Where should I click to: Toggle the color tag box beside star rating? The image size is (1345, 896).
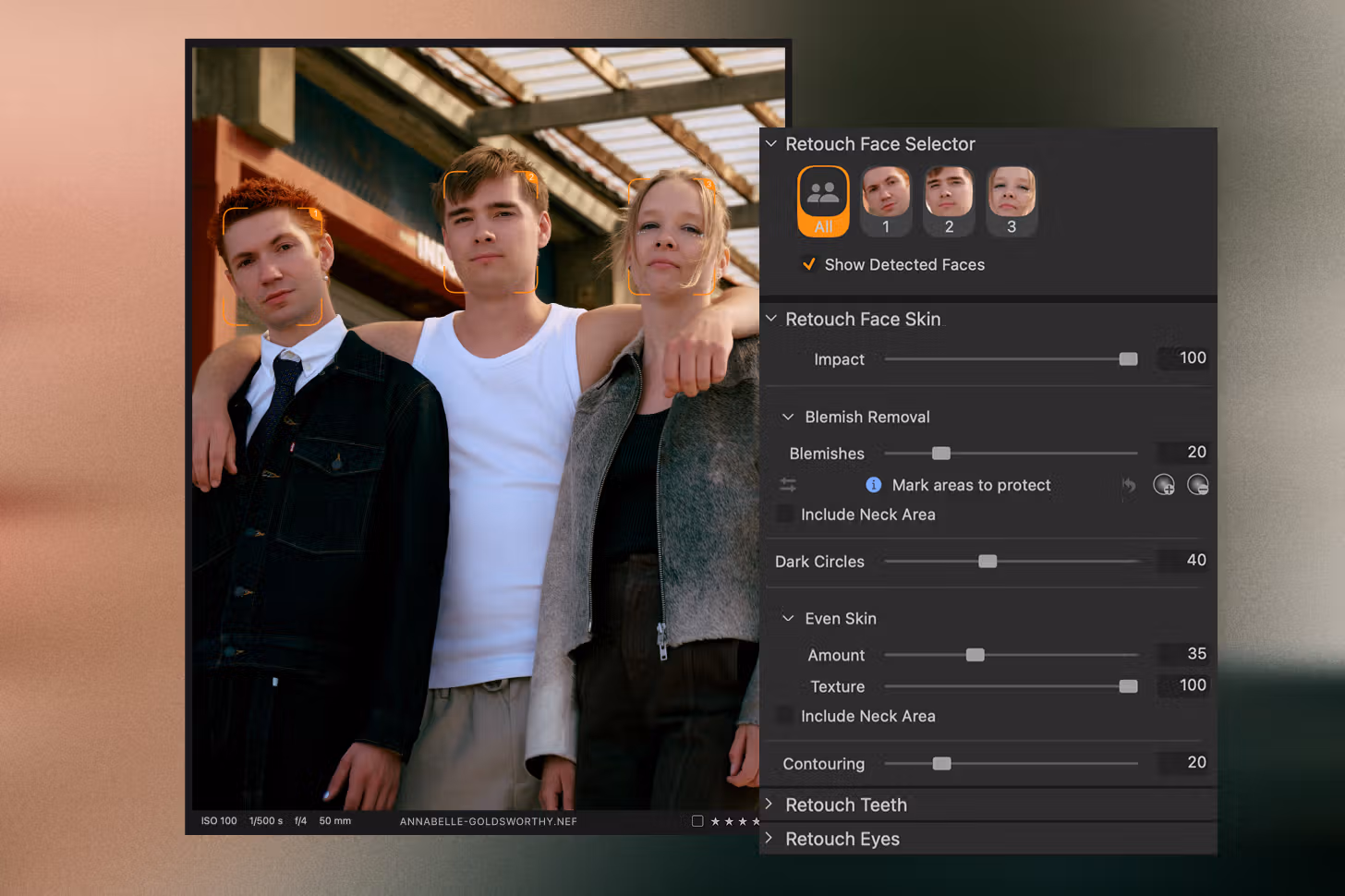tap(697, 821)
